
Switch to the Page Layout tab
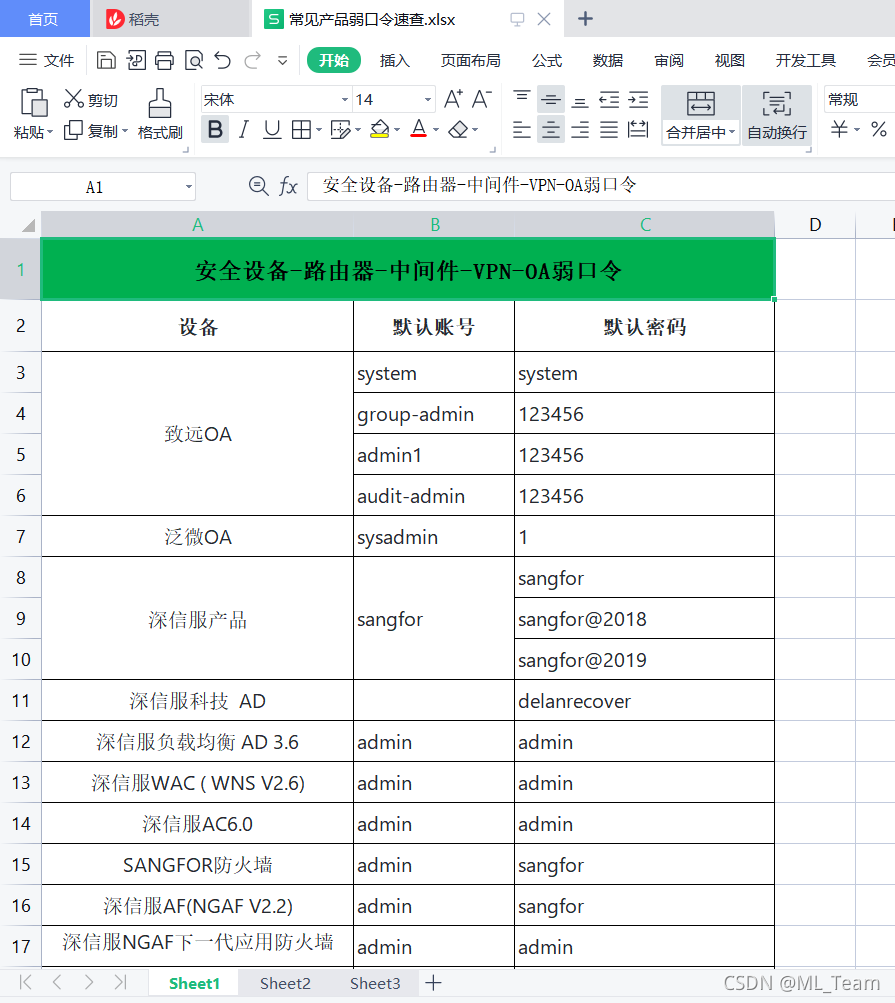pyautogui.click(x=470, y=60)
